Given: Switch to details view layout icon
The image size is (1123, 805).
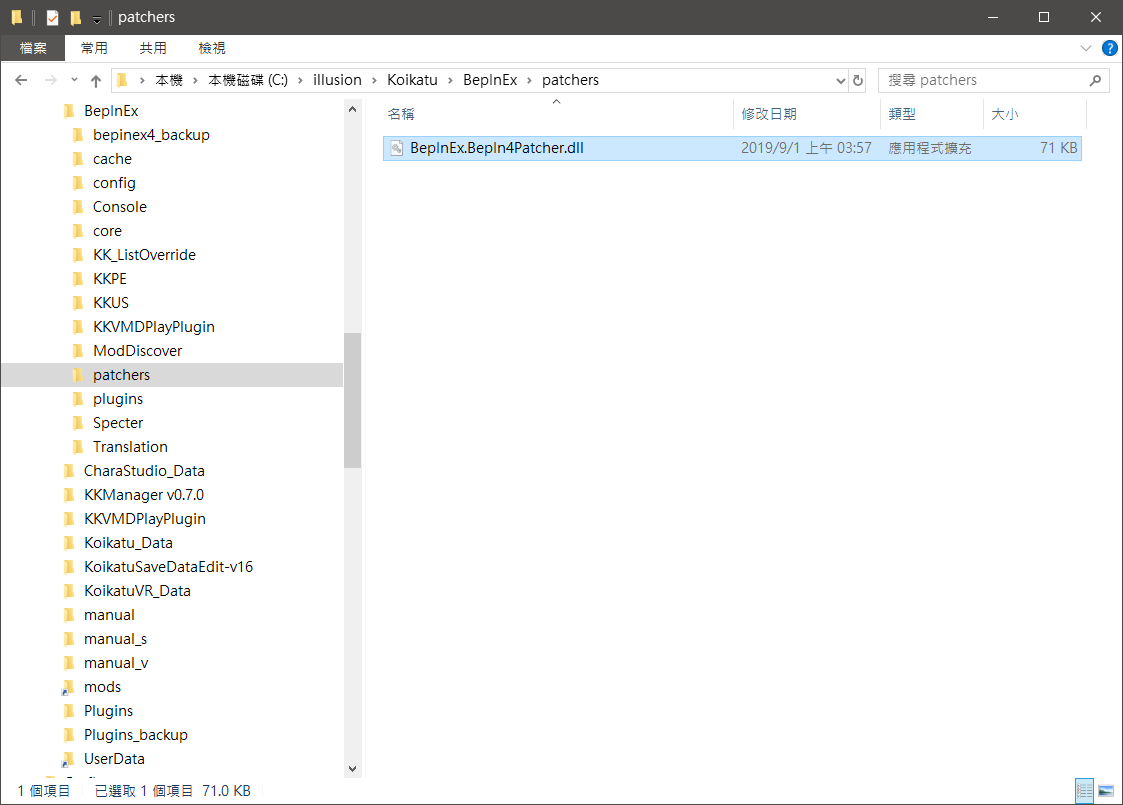Looking at the screenshot, I should (x=1084, y=790).
